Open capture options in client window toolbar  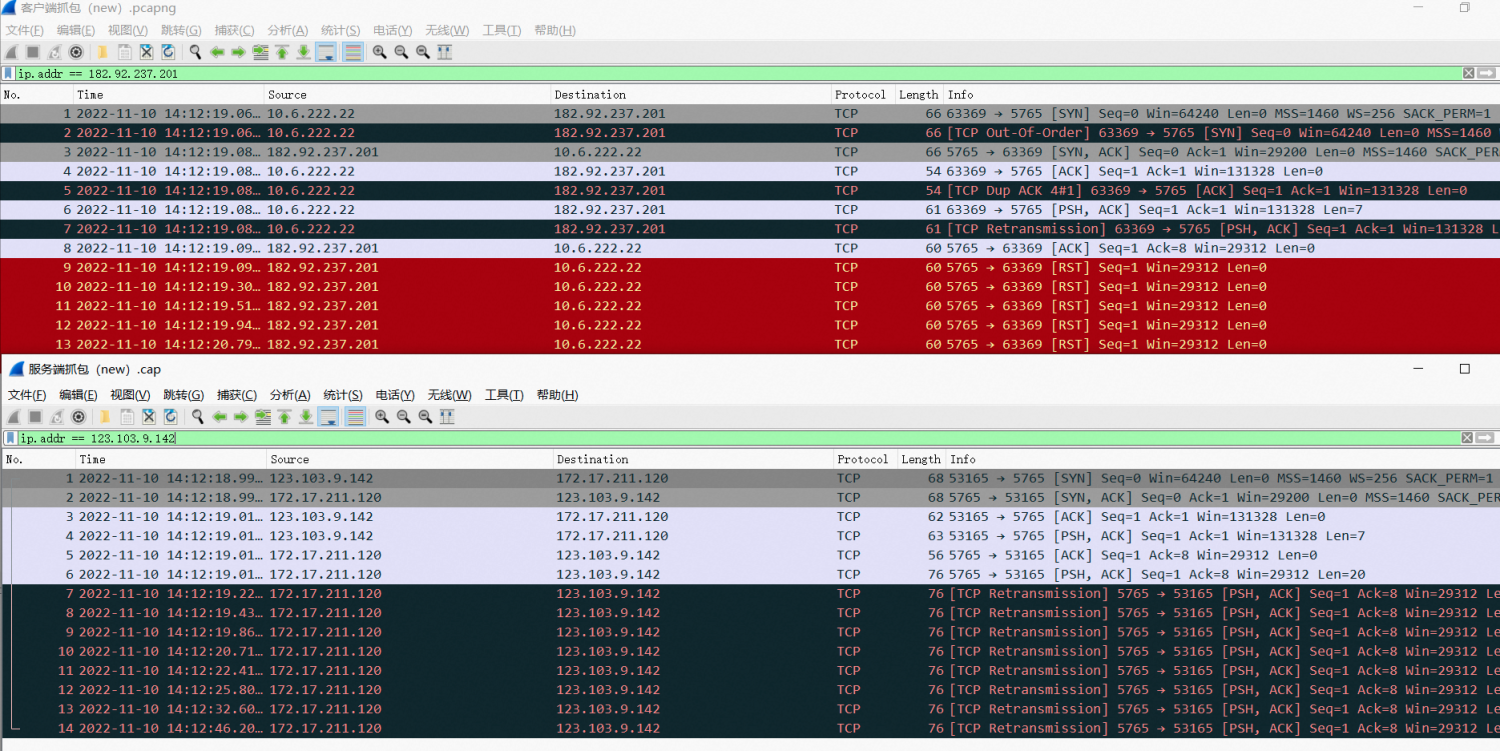(x=76, y=52)
